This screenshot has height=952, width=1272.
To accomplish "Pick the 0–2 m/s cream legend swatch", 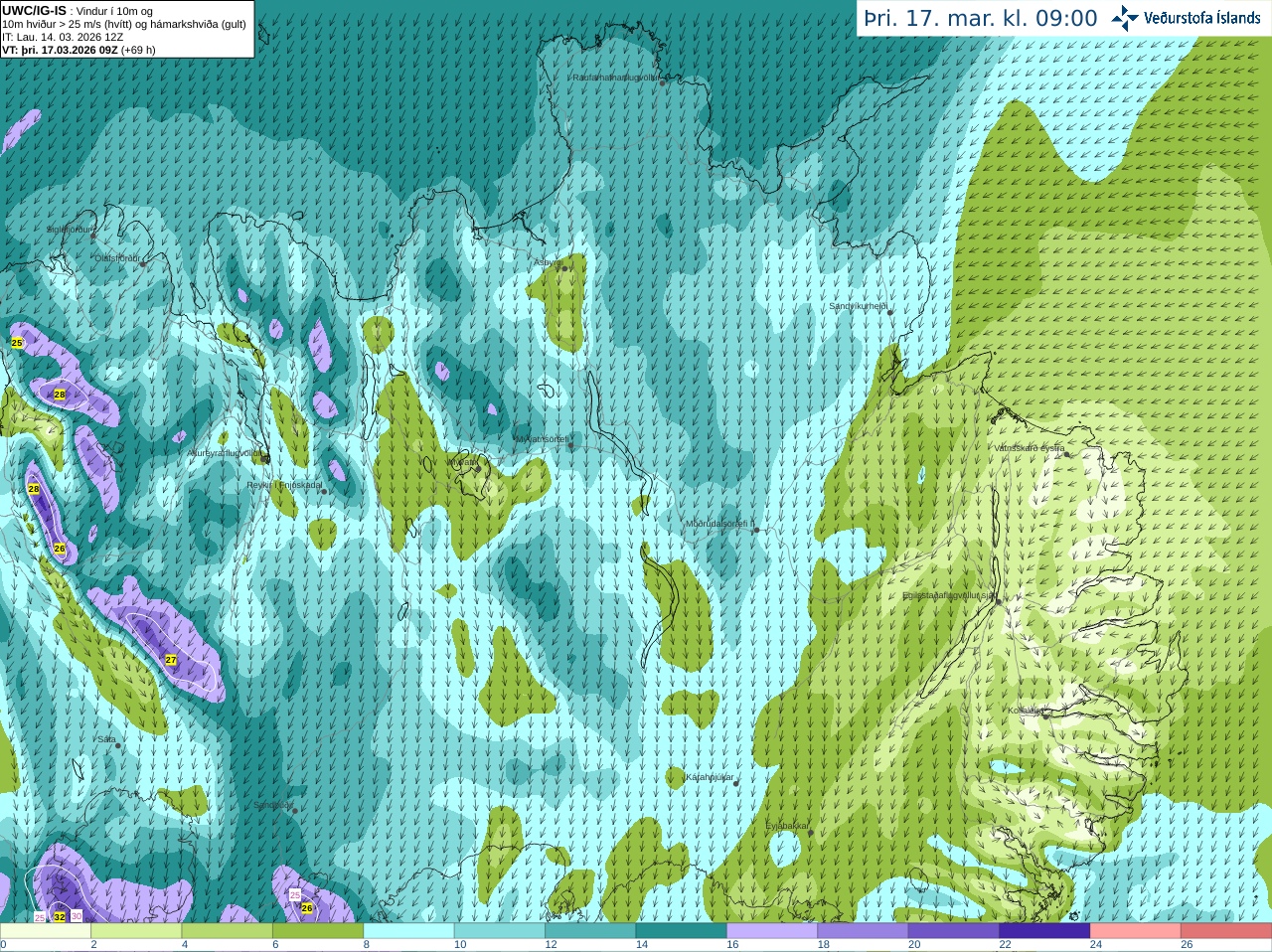I will click(46, 931).
